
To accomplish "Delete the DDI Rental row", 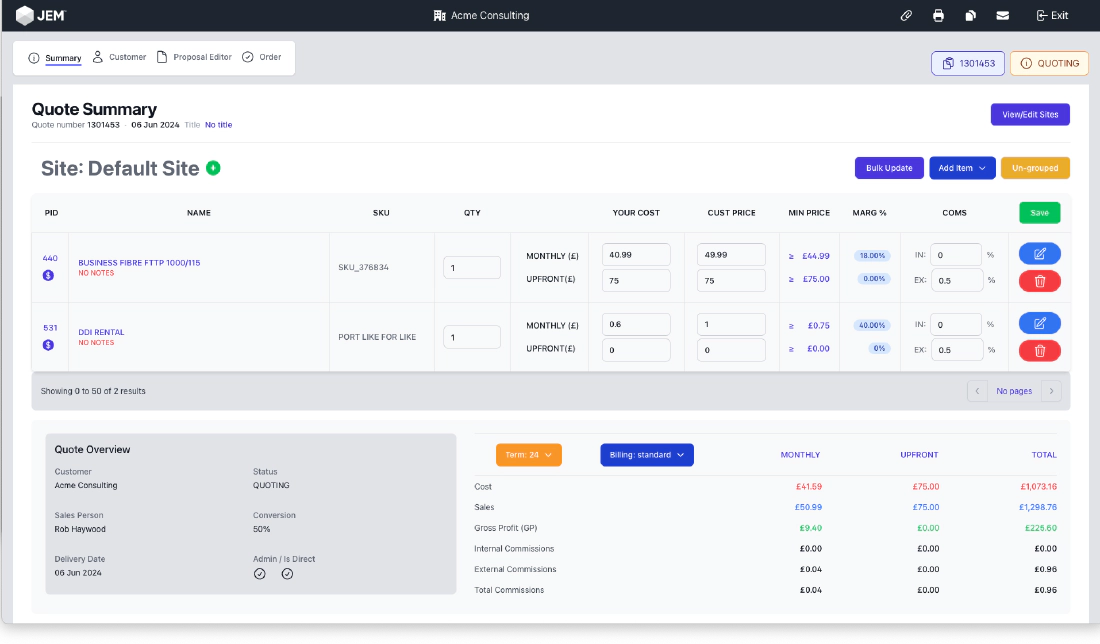I will point(1040,351).
